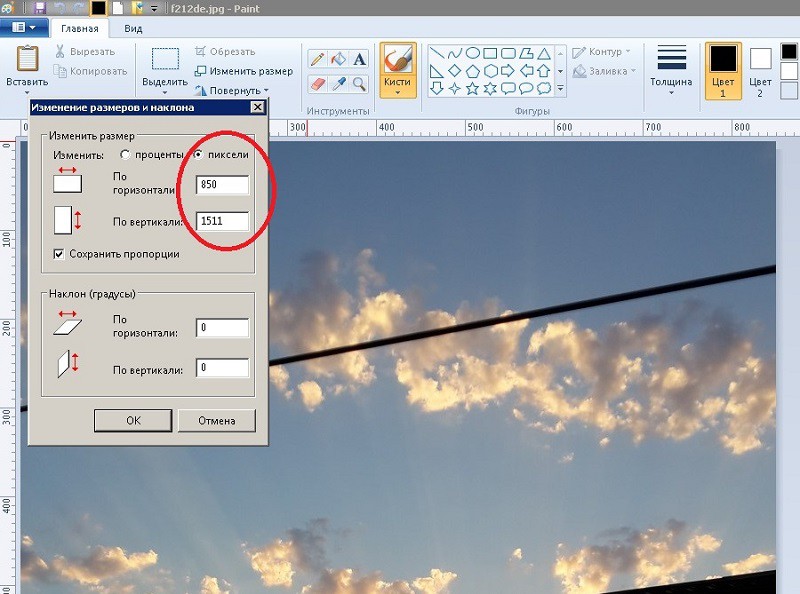Open the Повернуть rotate dropdown
The image size is (800, 594).
[x=237, y=91]
